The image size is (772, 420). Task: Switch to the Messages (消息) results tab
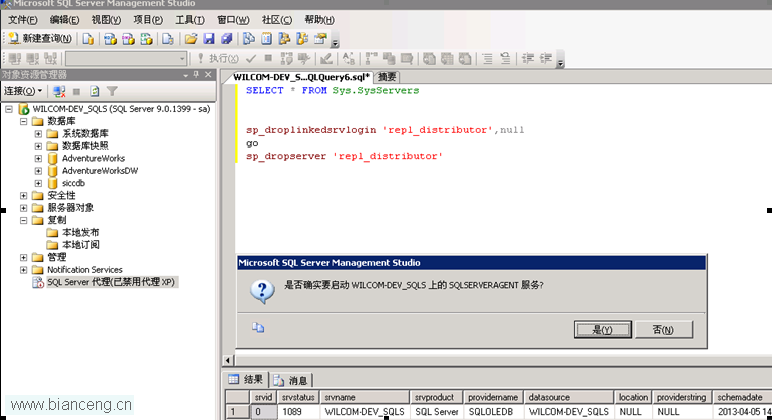[x=291, y=380]
